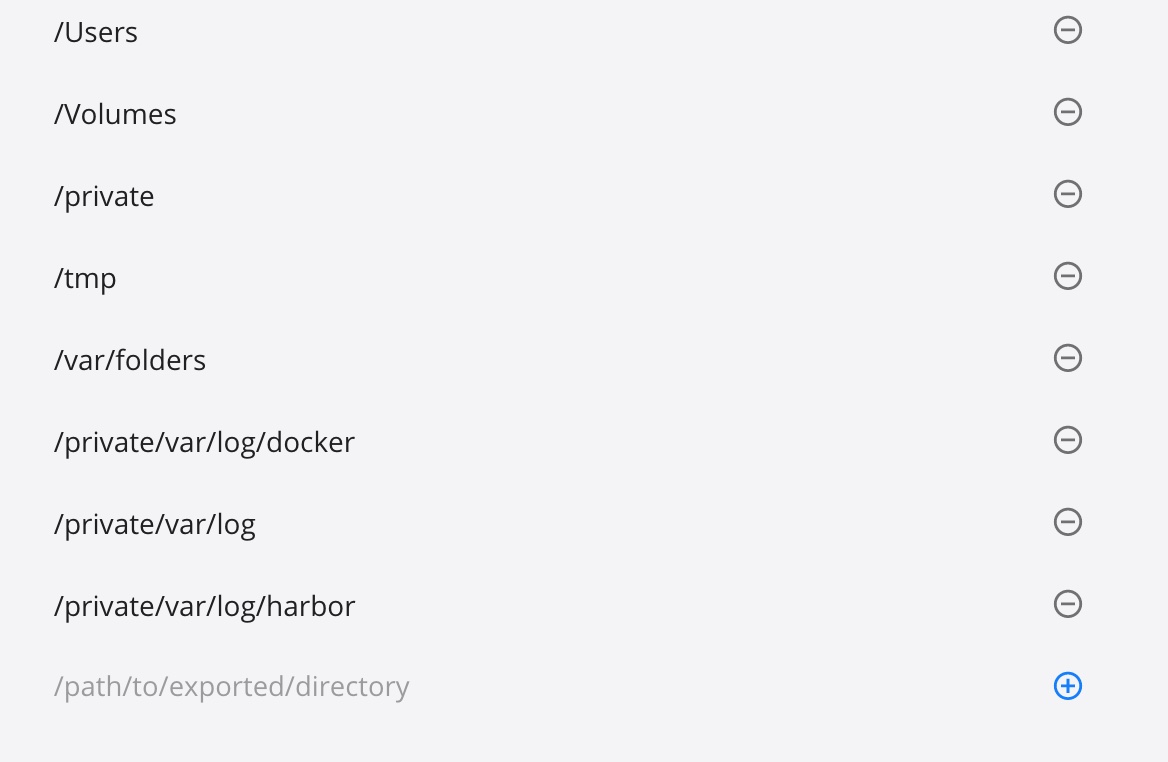The width and height of the screenshot is (1168, 762).
Task: Select the /Users path text
Action: (x=95, y=32)
